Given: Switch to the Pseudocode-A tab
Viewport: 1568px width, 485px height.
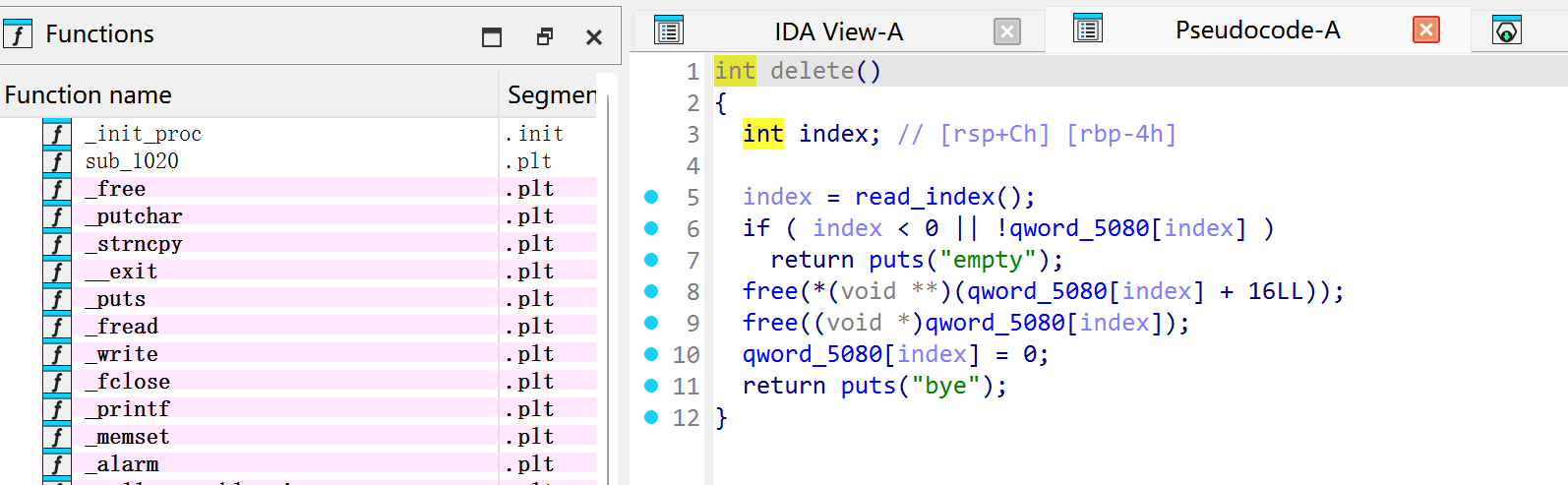Looking at the screenshot, I should 1257,30.
